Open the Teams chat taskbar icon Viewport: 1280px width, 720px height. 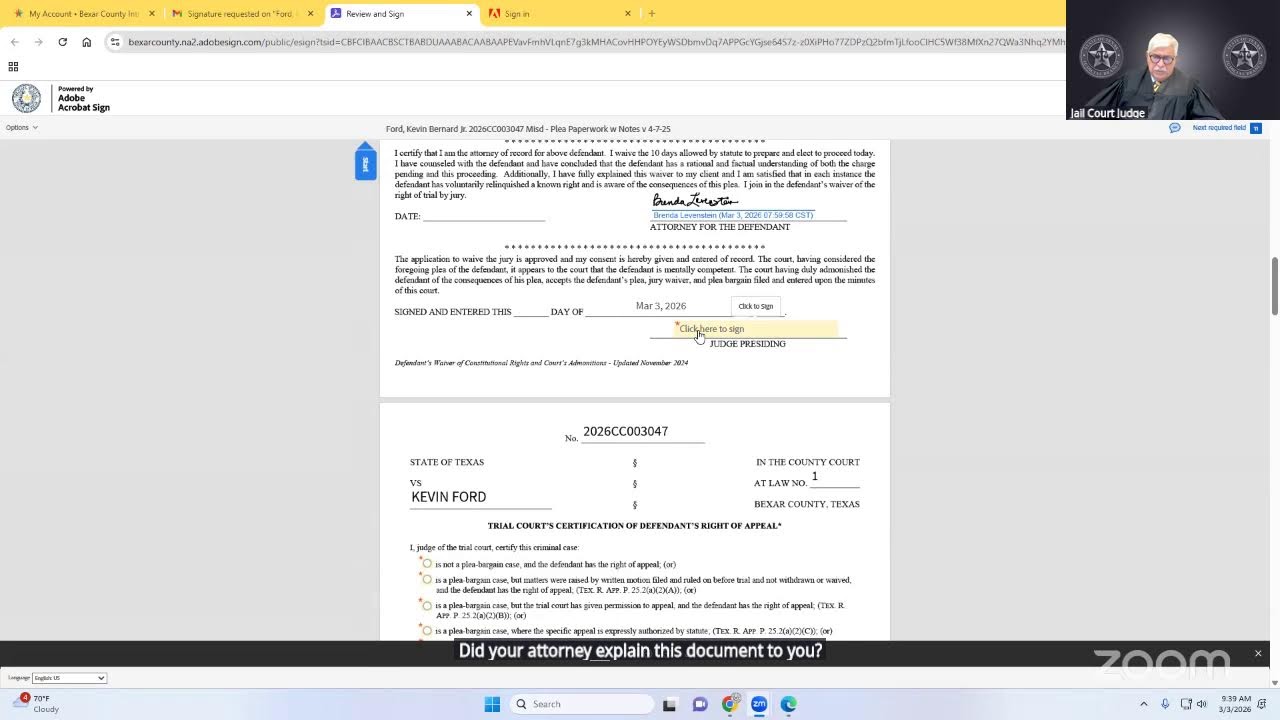tap(700, 704)
